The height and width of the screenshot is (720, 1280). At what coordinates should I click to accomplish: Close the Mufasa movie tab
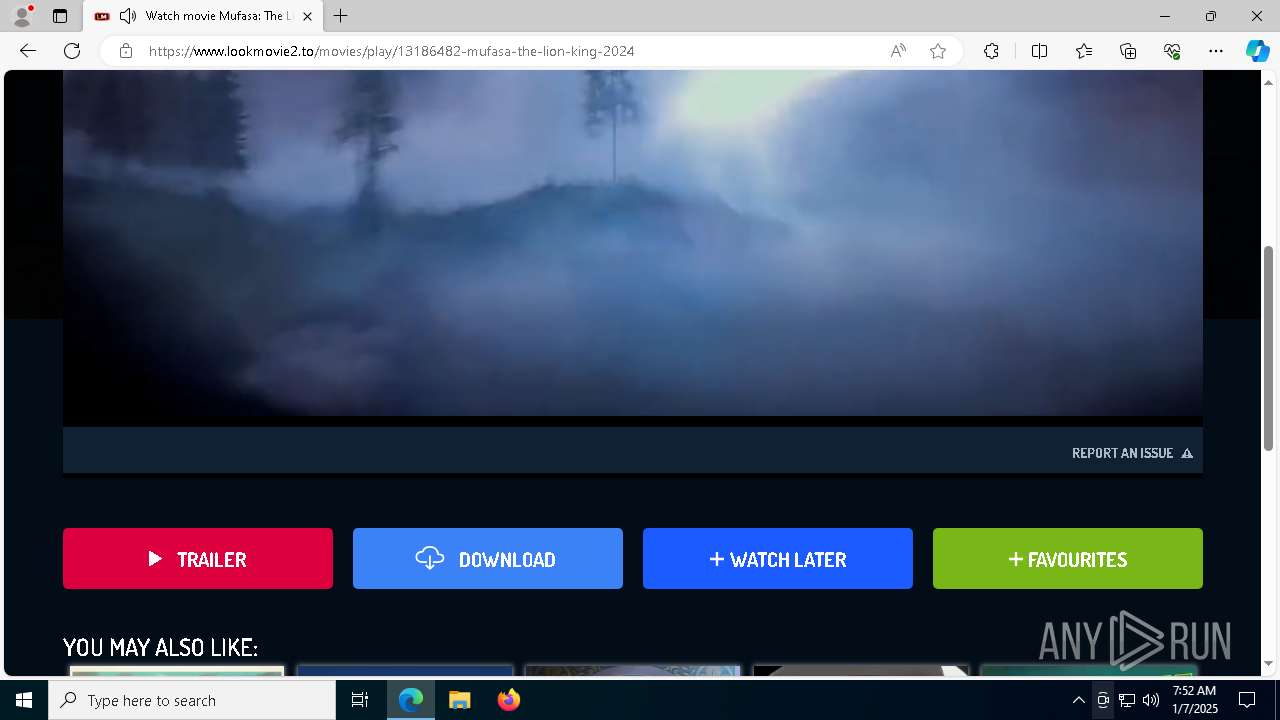[x=307, y=16]
